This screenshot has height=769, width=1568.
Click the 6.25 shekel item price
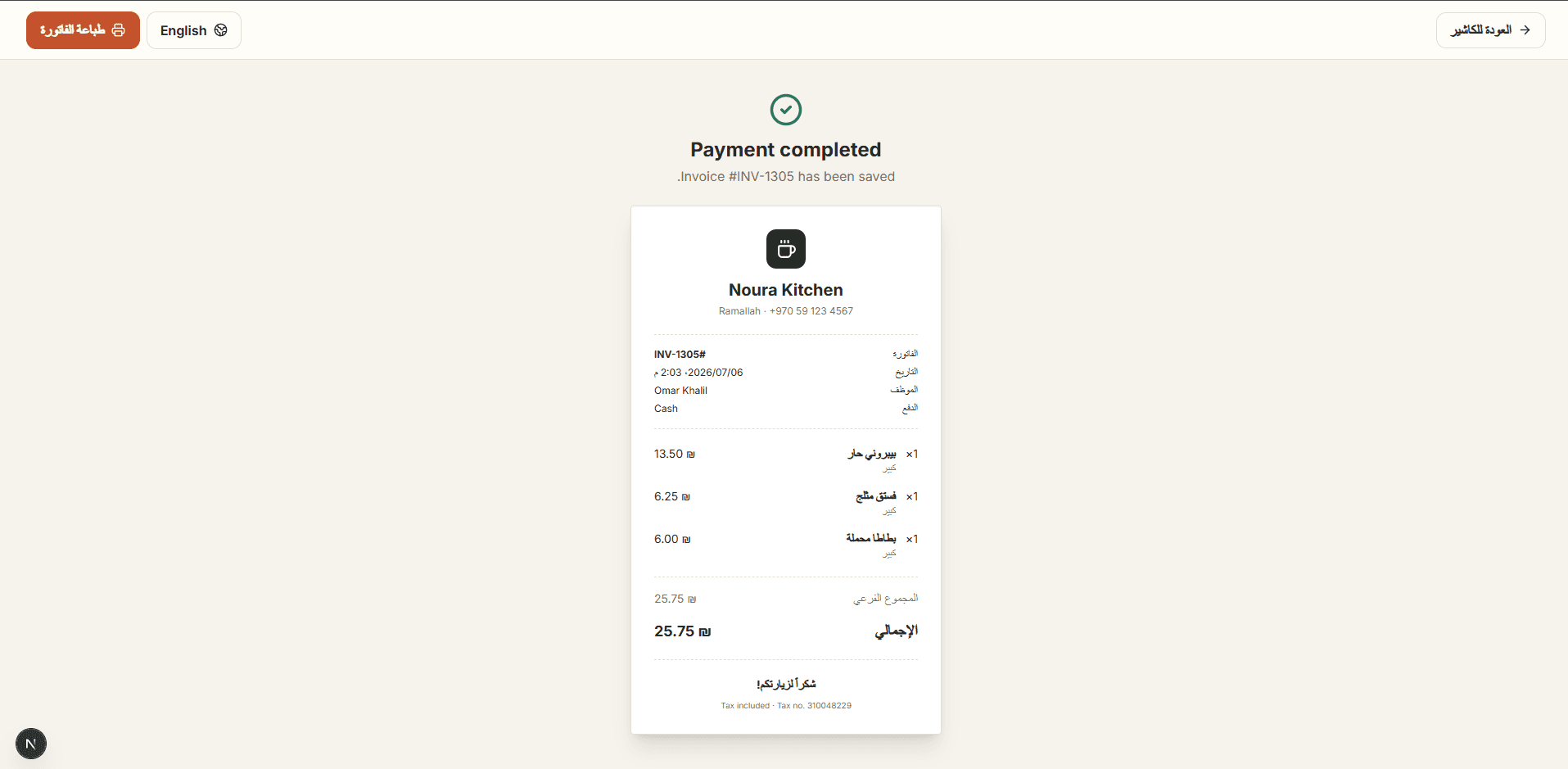(672, 496)
